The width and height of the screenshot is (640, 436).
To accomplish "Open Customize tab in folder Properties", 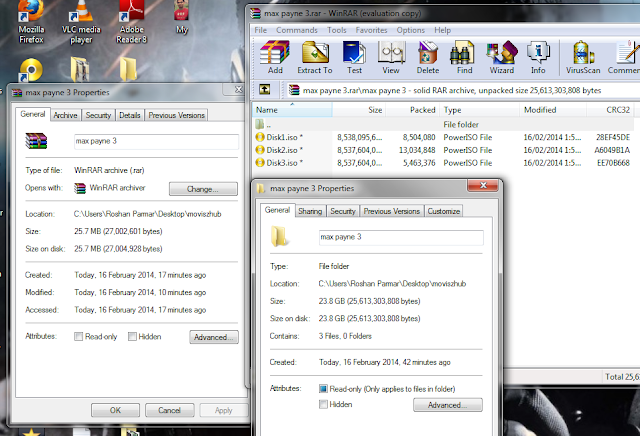I will pyautogui.click(x=444, y=211).
